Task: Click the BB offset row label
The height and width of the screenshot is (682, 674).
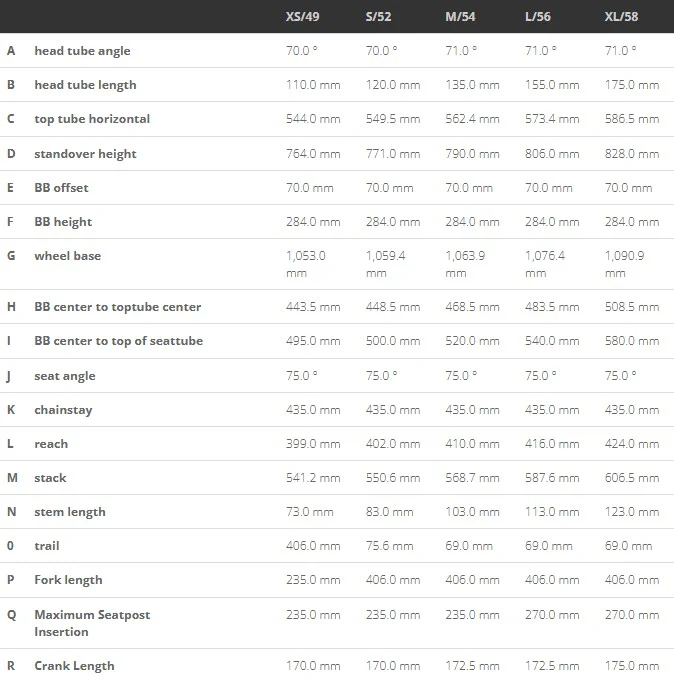Action: click(61, 188)
